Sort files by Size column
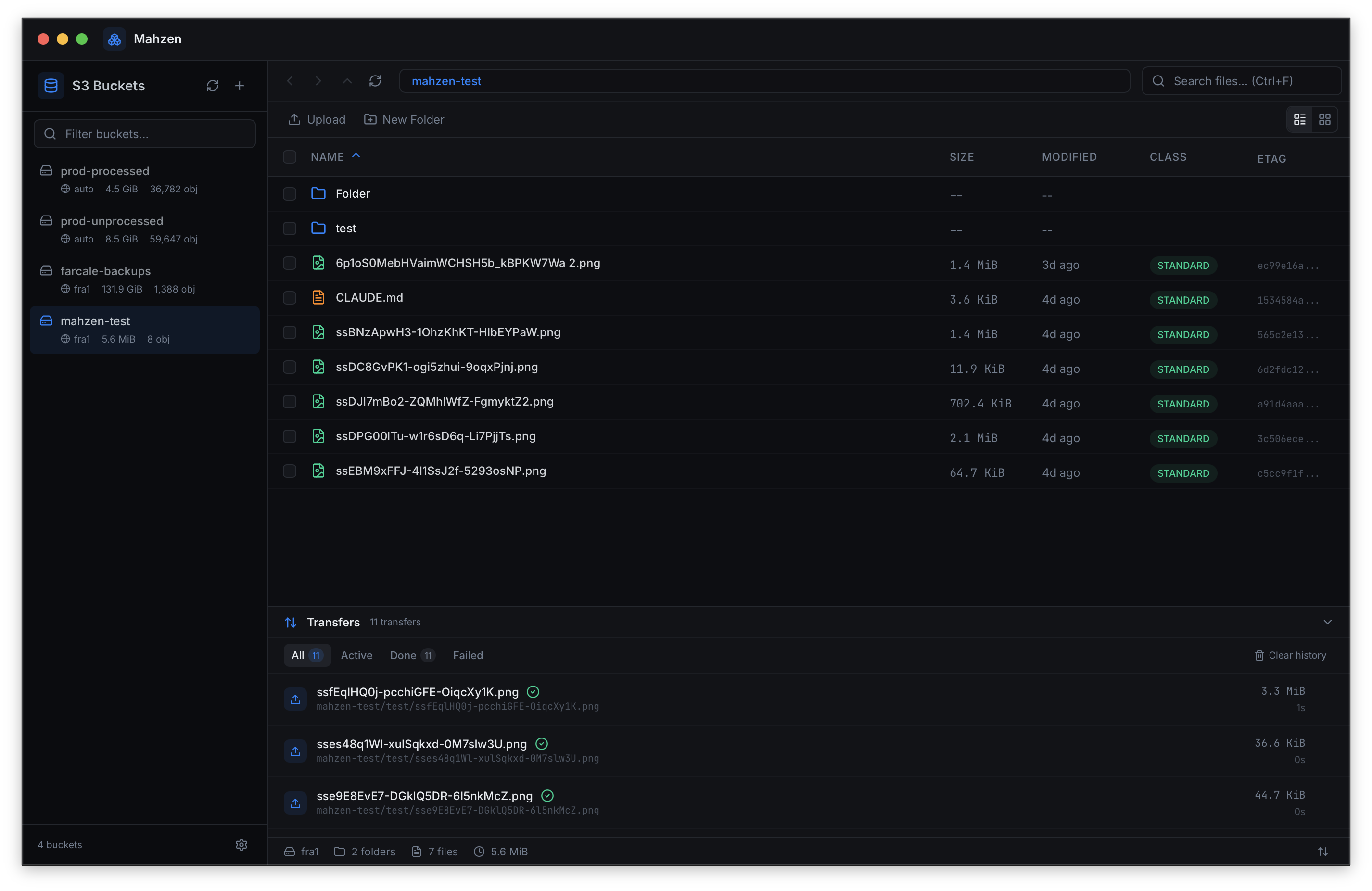1372x891 pixels. 961,157
